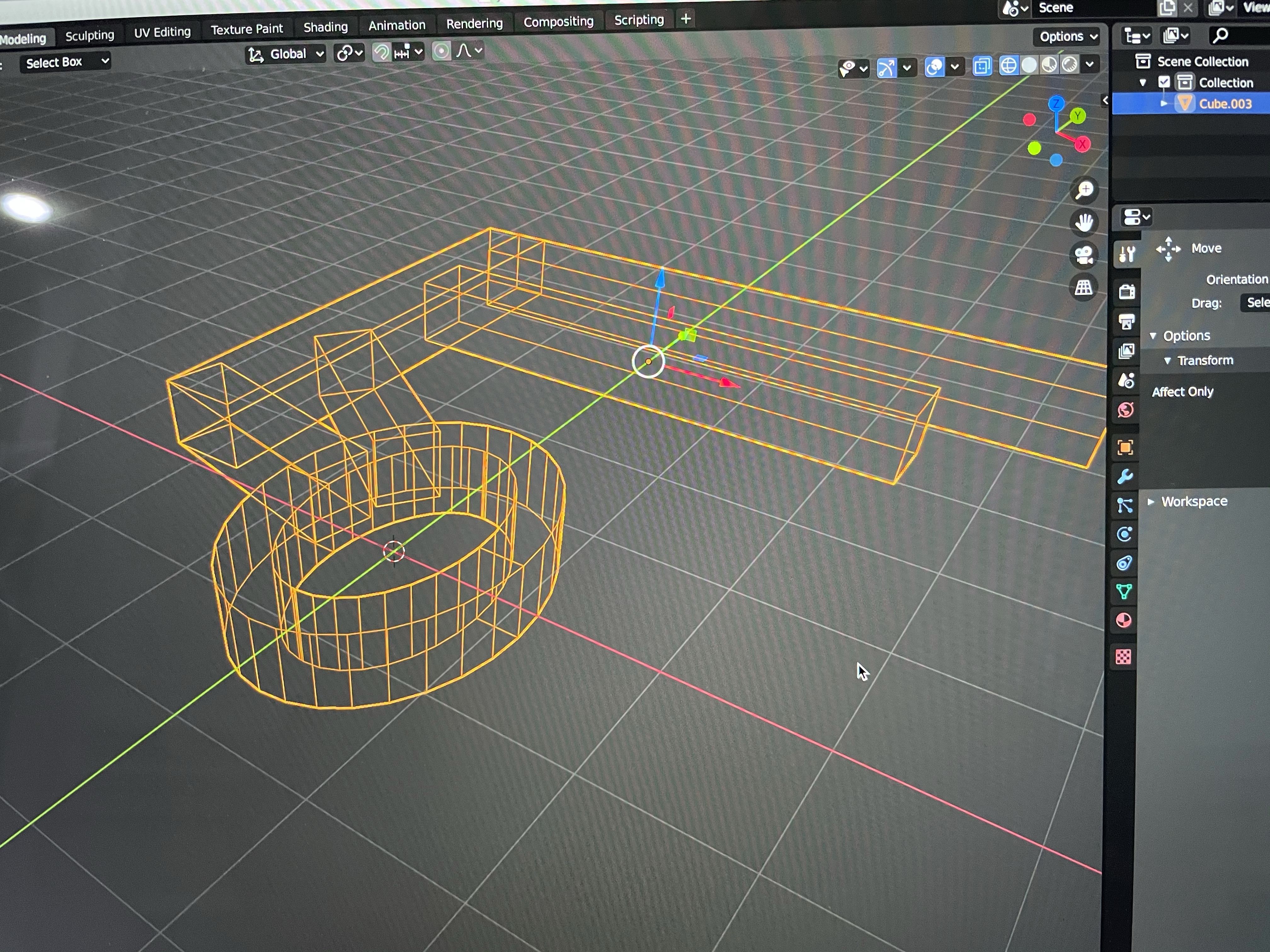Toggle camera view icon

[x=1084, y=255]
